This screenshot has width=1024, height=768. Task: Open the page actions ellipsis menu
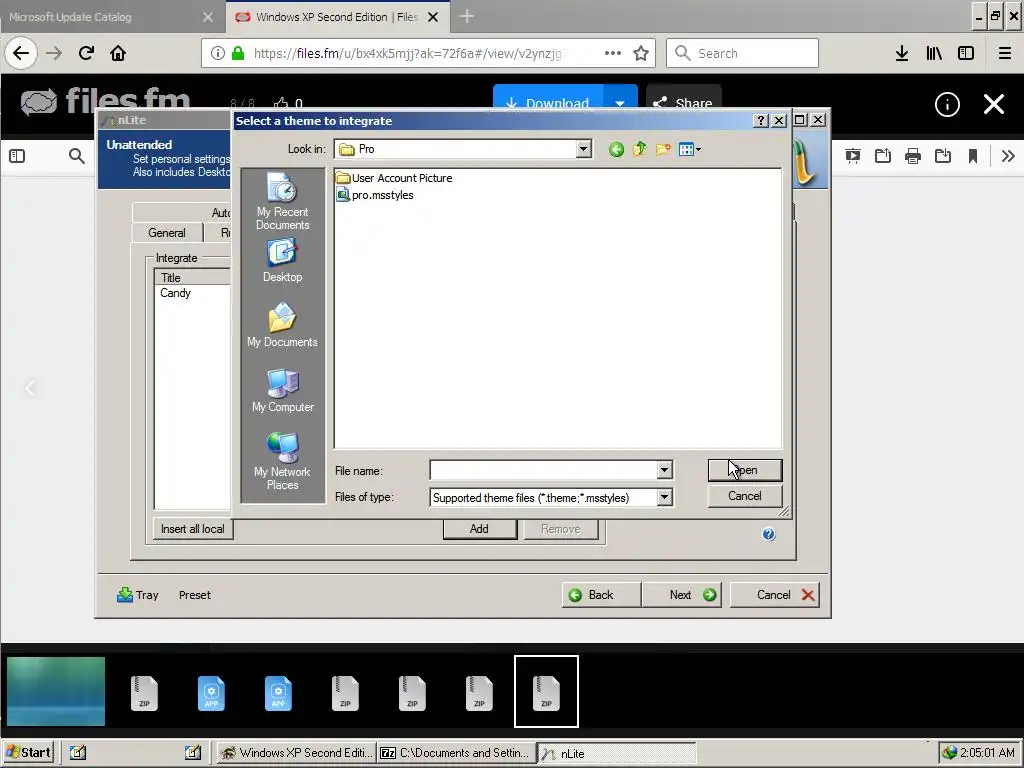point(613,53)
